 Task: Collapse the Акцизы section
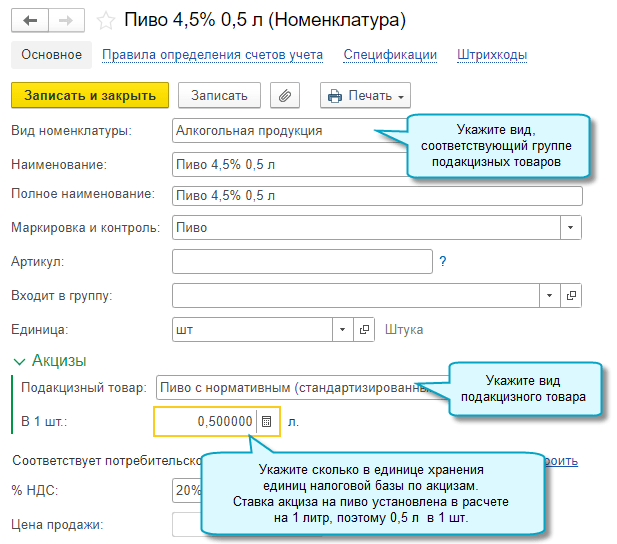pos(19,361)
